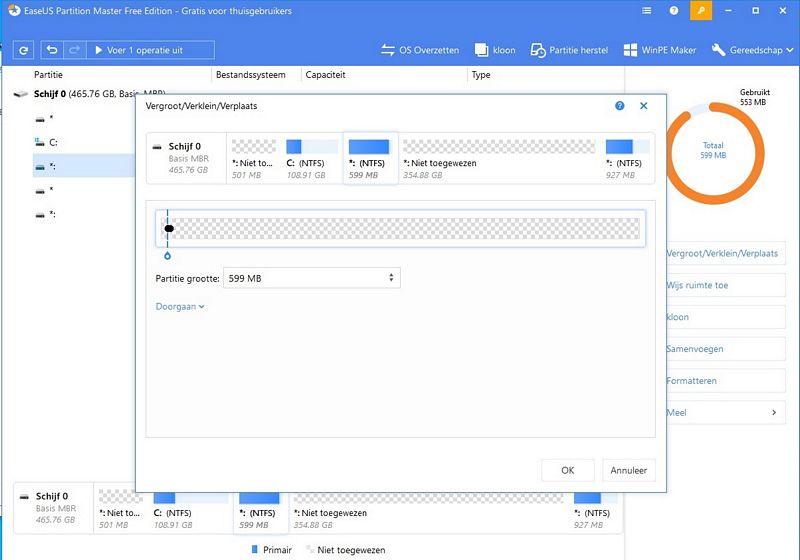This screenshot has height=560, width=800.
Task: Sort by Capaciteit column header
Action: pos(325,74)
